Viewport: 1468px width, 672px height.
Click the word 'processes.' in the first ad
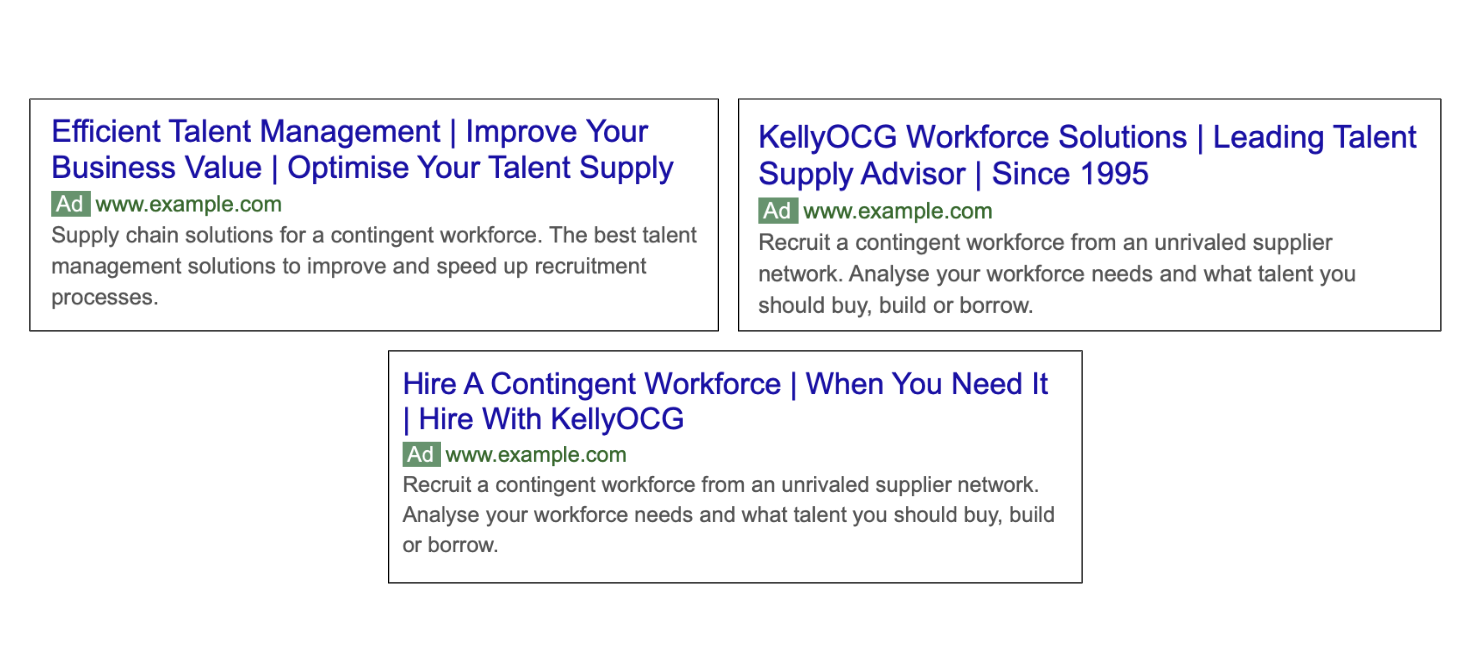click(x=105, y=298)
